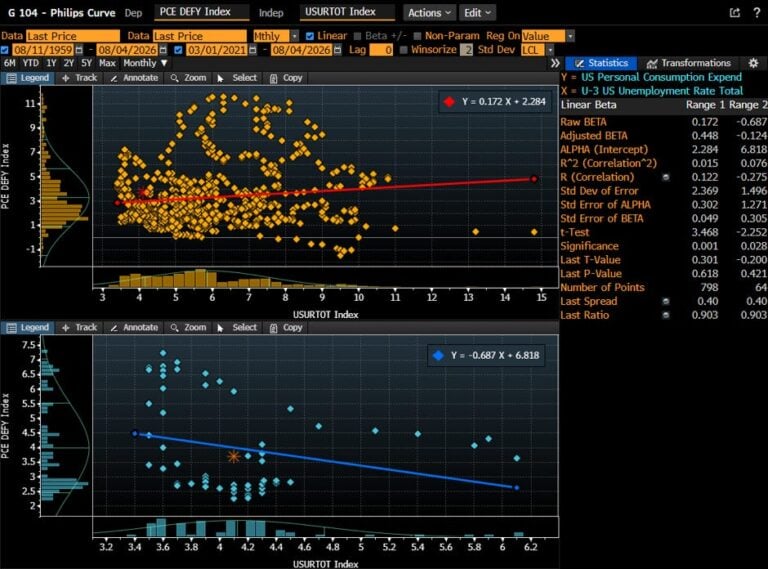This screenshot has width=768, height=569.
Task: Click orange star last-point marker on lower chart
Action: [234, 456]
